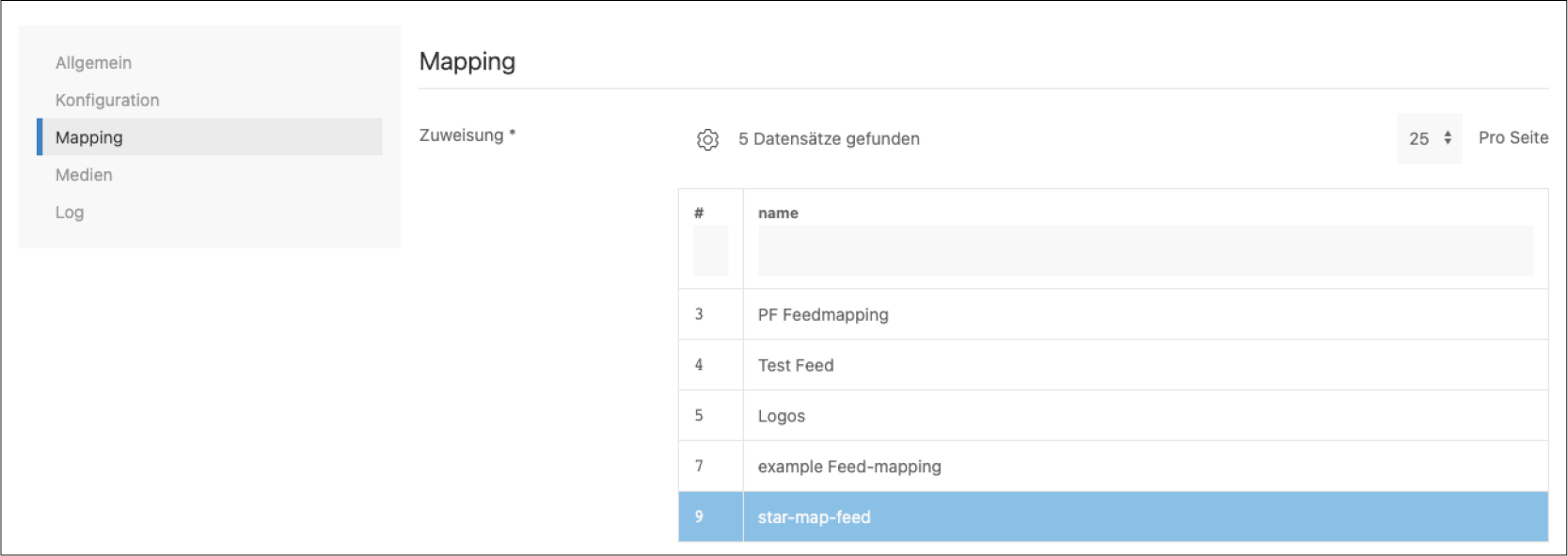
Task: Open the Medien section
Action: pyautogui.click(x=84, y=175)
